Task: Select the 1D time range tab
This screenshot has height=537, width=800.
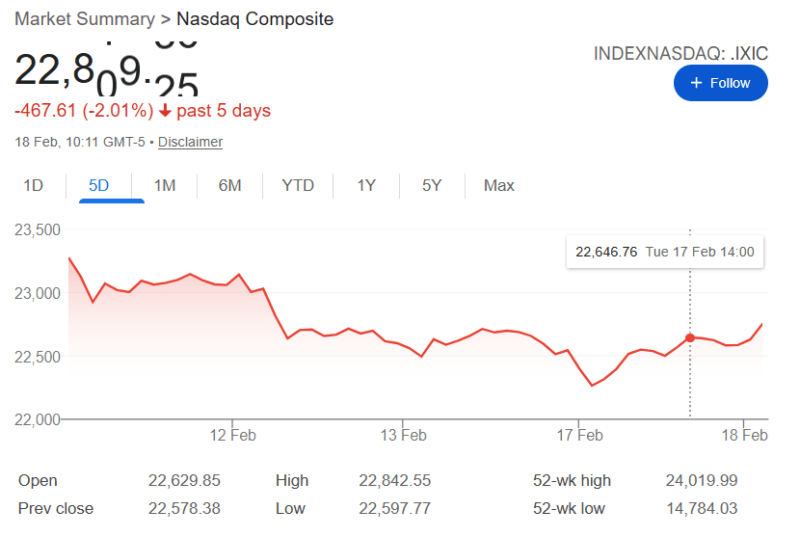Action: pos(33,185)
